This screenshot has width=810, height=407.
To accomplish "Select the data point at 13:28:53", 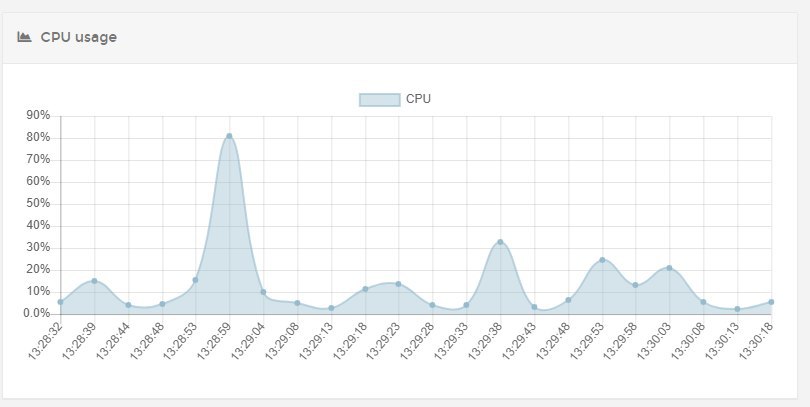I will (195, 280).
